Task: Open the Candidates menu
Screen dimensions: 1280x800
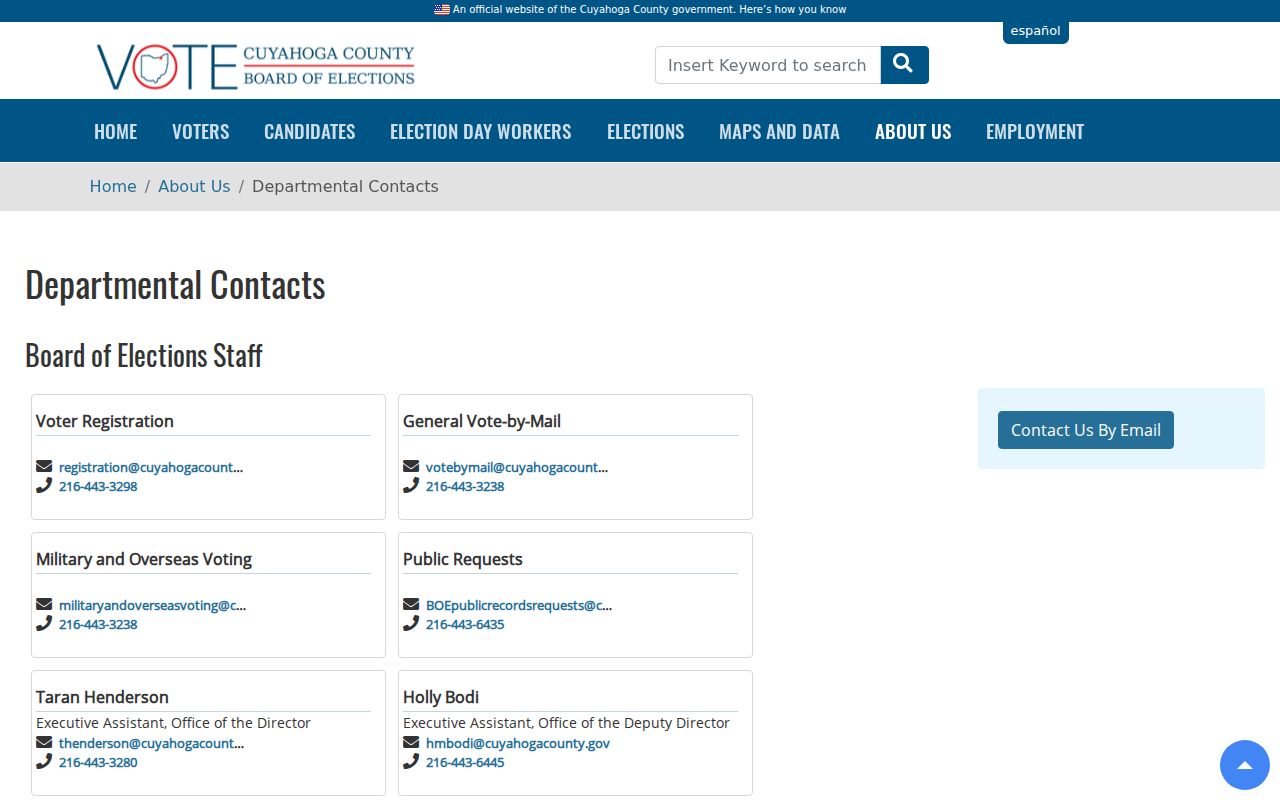Action: click(x=310, y=131)
